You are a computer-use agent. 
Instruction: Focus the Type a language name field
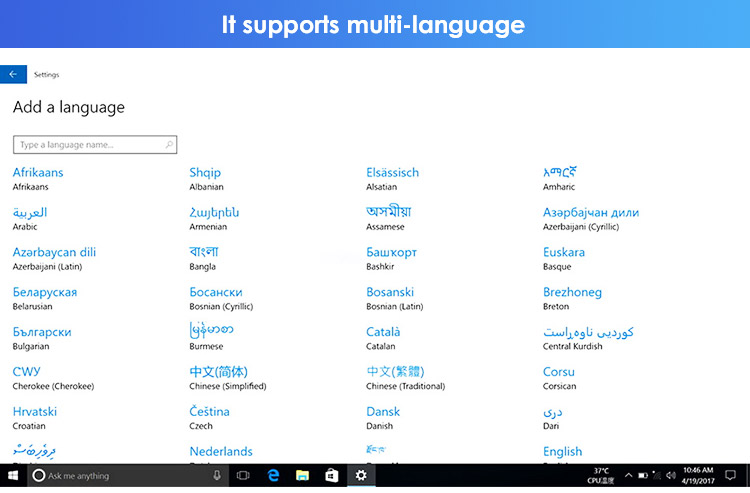[x=95, y=144]
